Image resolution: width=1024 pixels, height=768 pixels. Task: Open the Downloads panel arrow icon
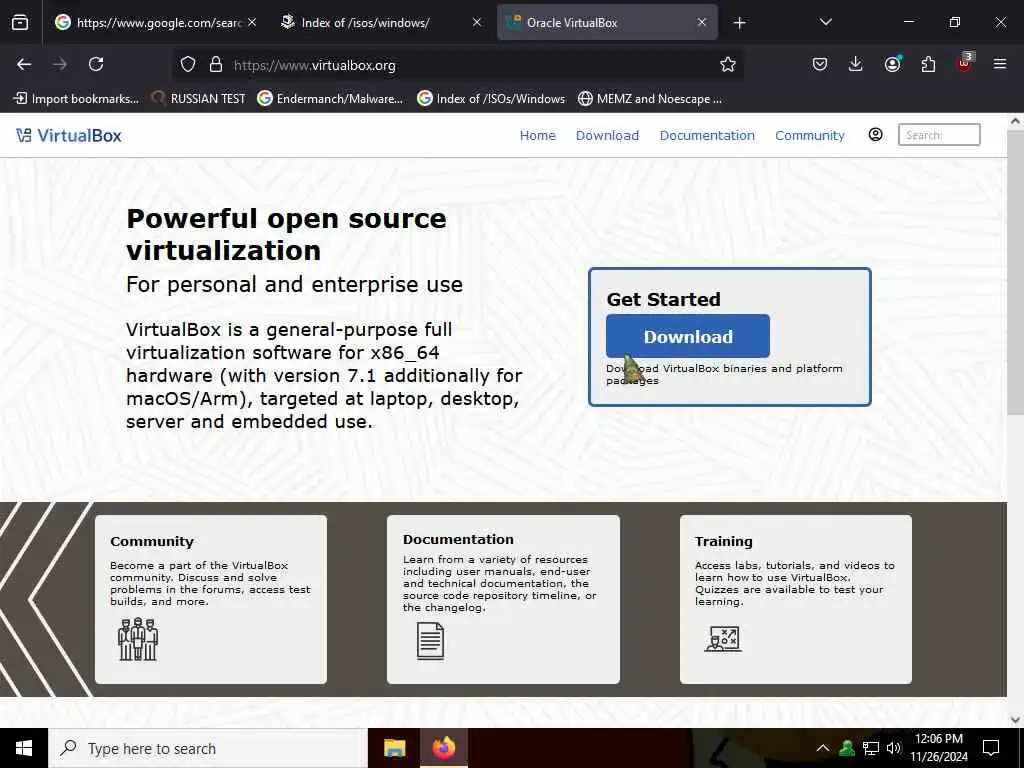pyautogui.click(x=856, y=64)
